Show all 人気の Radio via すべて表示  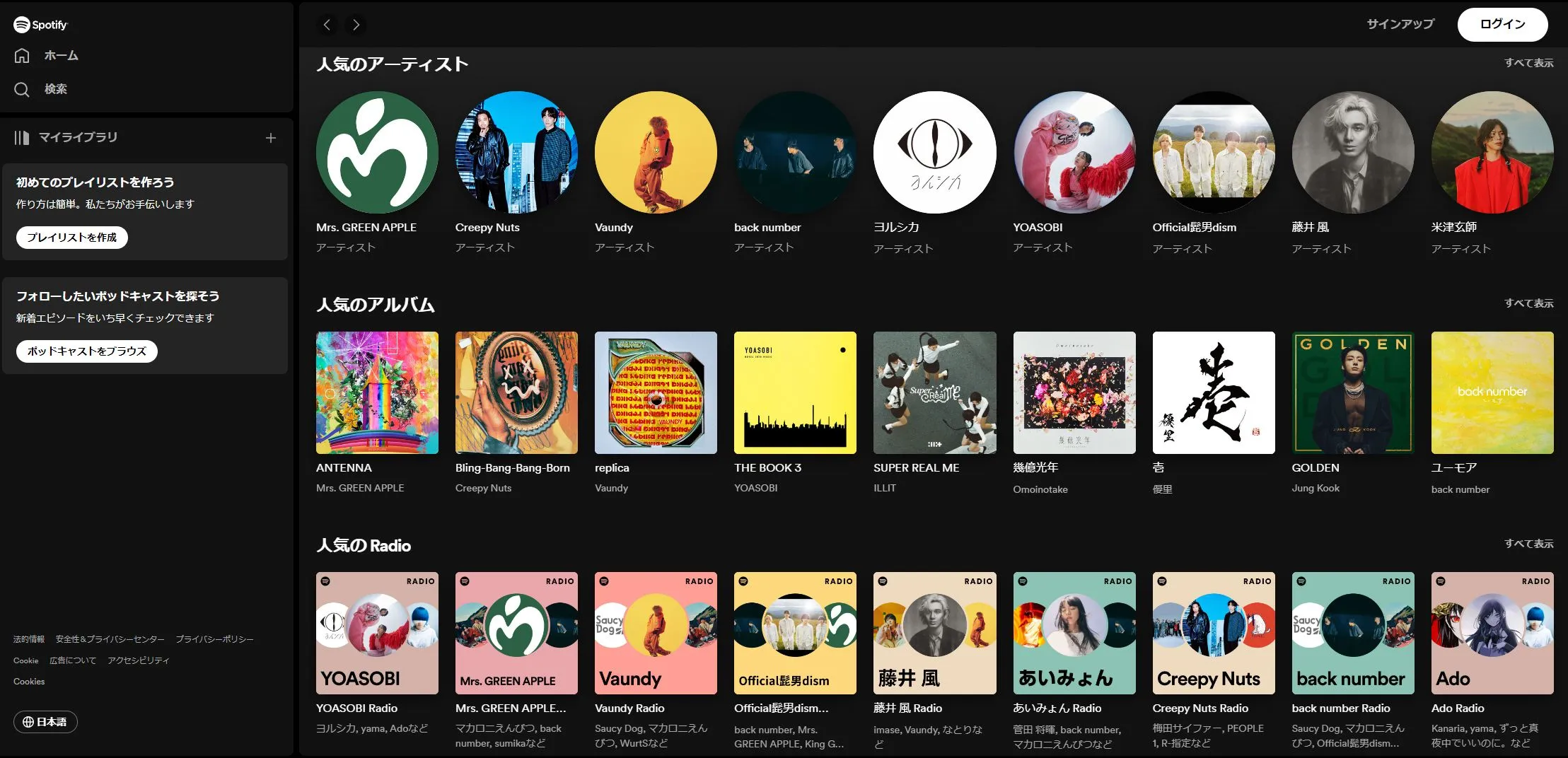click(x=1529, y=544)
